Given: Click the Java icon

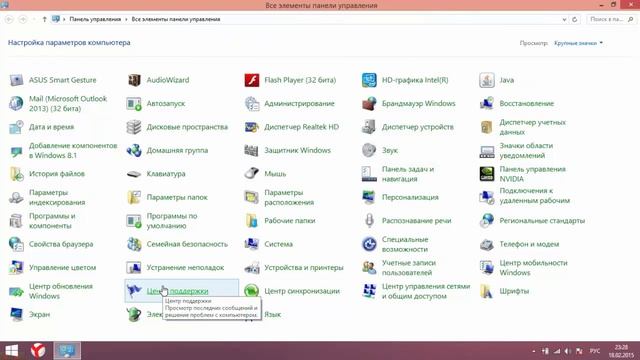Looking at the screenshot, I should click(487, 80).
